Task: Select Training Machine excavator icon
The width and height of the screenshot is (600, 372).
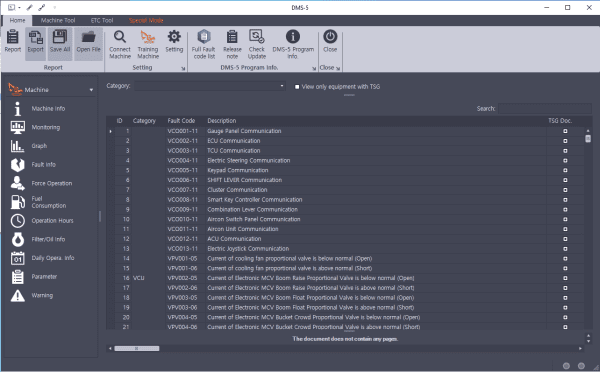Action: click(x=148, y=44)
